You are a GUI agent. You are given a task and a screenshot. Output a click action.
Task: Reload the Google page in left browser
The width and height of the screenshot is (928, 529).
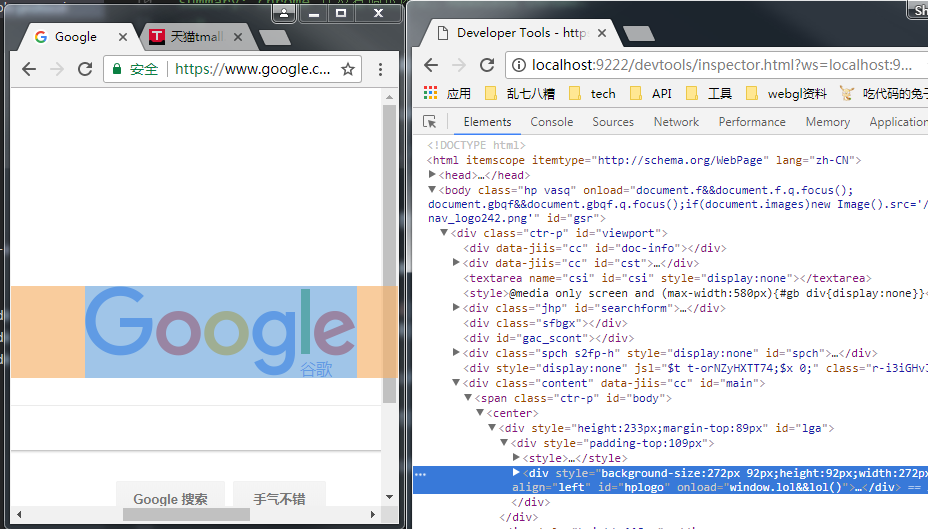(85, 69)
